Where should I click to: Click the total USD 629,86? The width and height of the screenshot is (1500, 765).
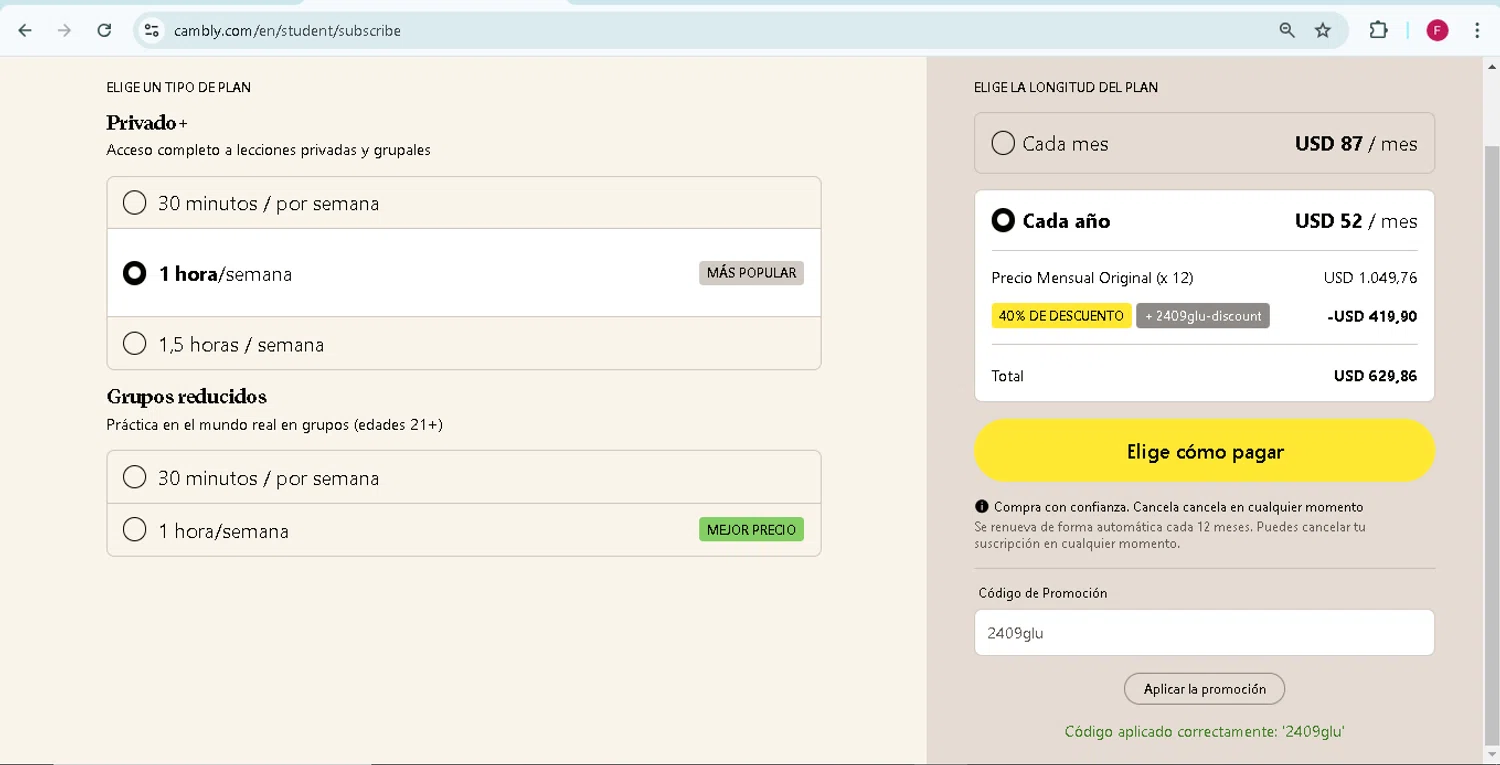click(1375, 376)
